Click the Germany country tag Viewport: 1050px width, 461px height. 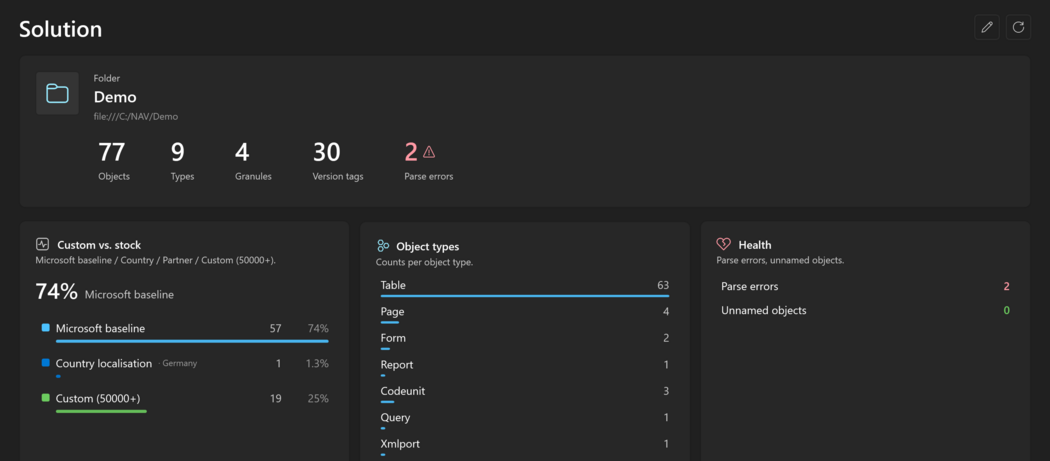[179, 363]
